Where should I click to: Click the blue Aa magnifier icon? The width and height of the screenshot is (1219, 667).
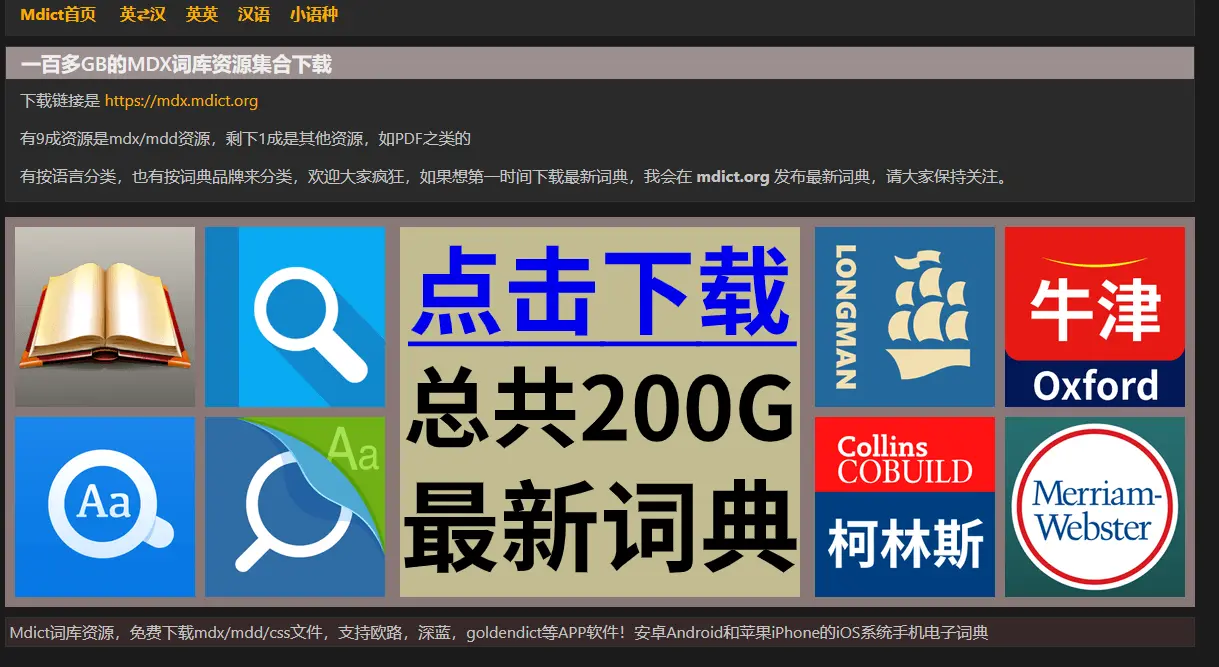[x=105, y=507]
